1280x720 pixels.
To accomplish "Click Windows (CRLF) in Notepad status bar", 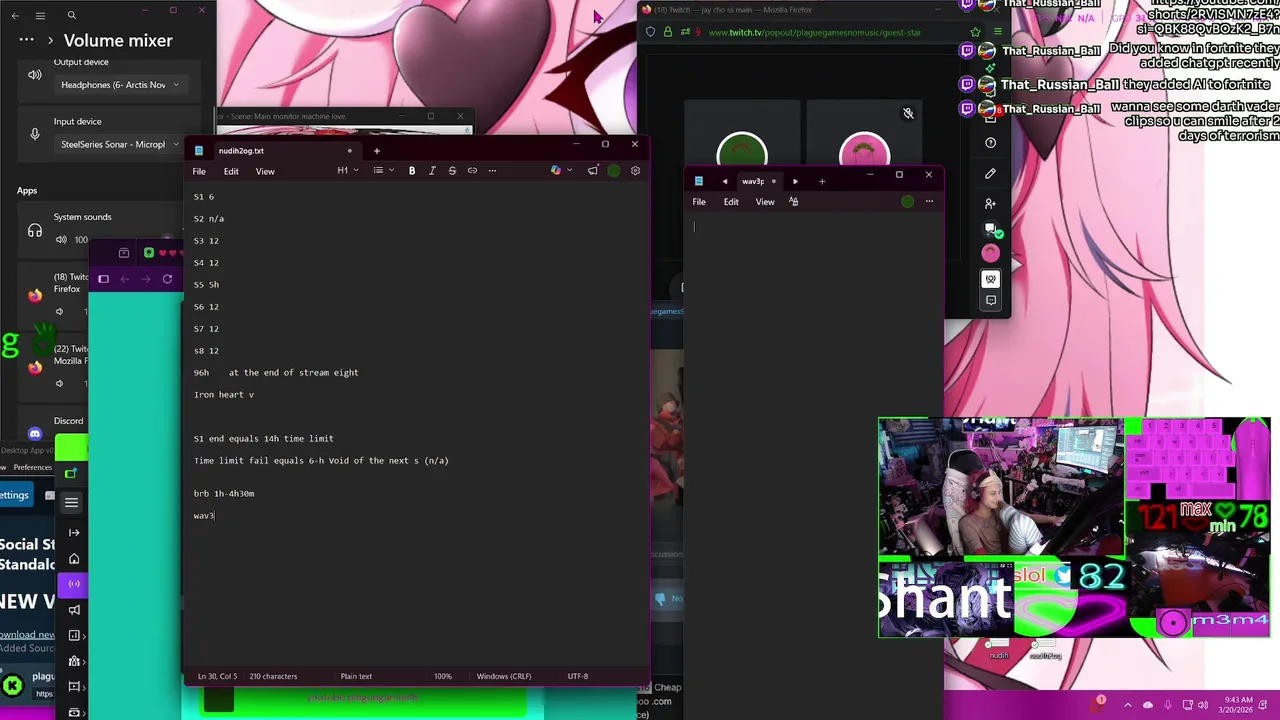I will [x=504, y=676].
